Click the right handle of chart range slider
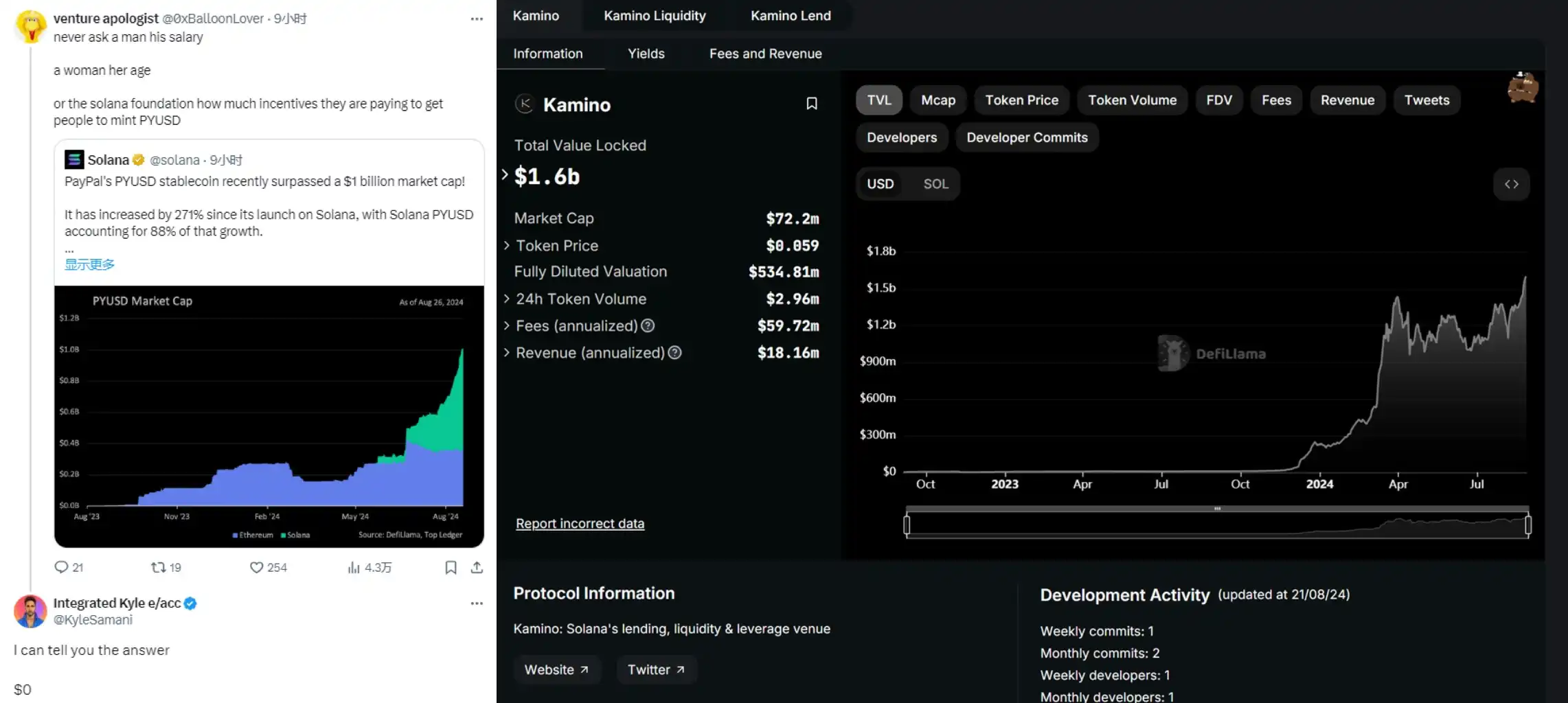This screenshot has height=703, width=1568. (1528, 525)
